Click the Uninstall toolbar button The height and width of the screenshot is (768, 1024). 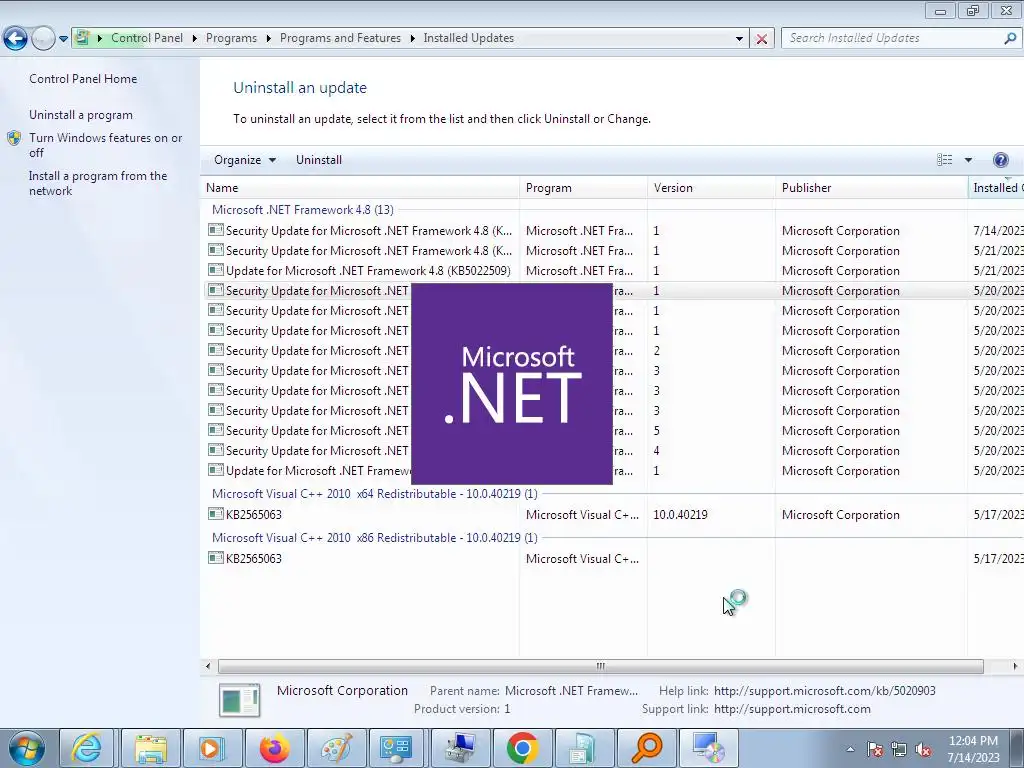tap(319, 160)
